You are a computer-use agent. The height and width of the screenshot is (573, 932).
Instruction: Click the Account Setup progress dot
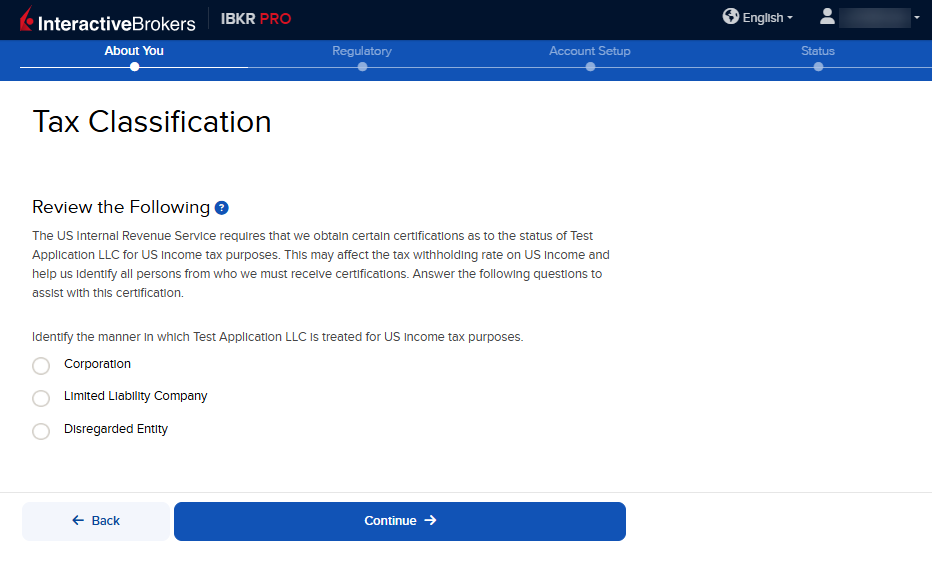point(590,67)
